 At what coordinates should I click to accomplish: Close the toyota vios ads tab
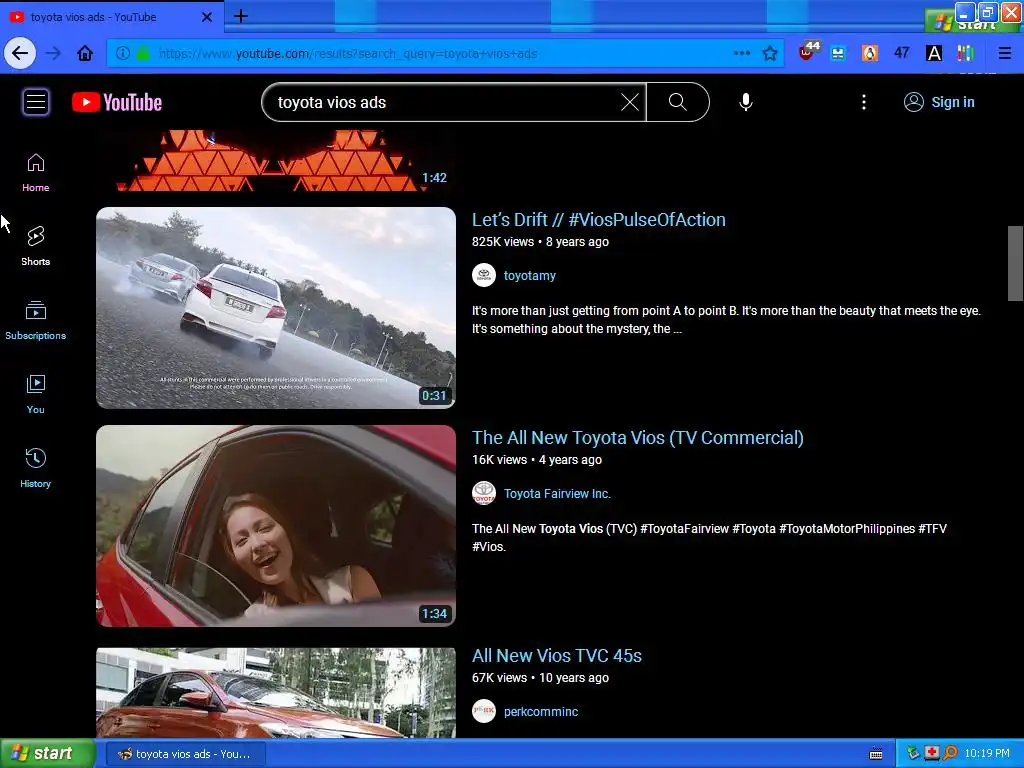[206, 17]
